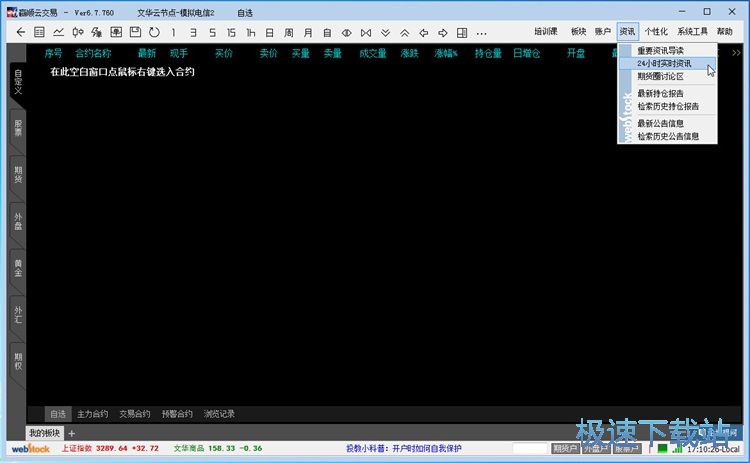Image resolution: width=750 pixels, height=463 pixels.
Task: Choose 重要资讯导读 from the menu
Action: coord(667,51)
